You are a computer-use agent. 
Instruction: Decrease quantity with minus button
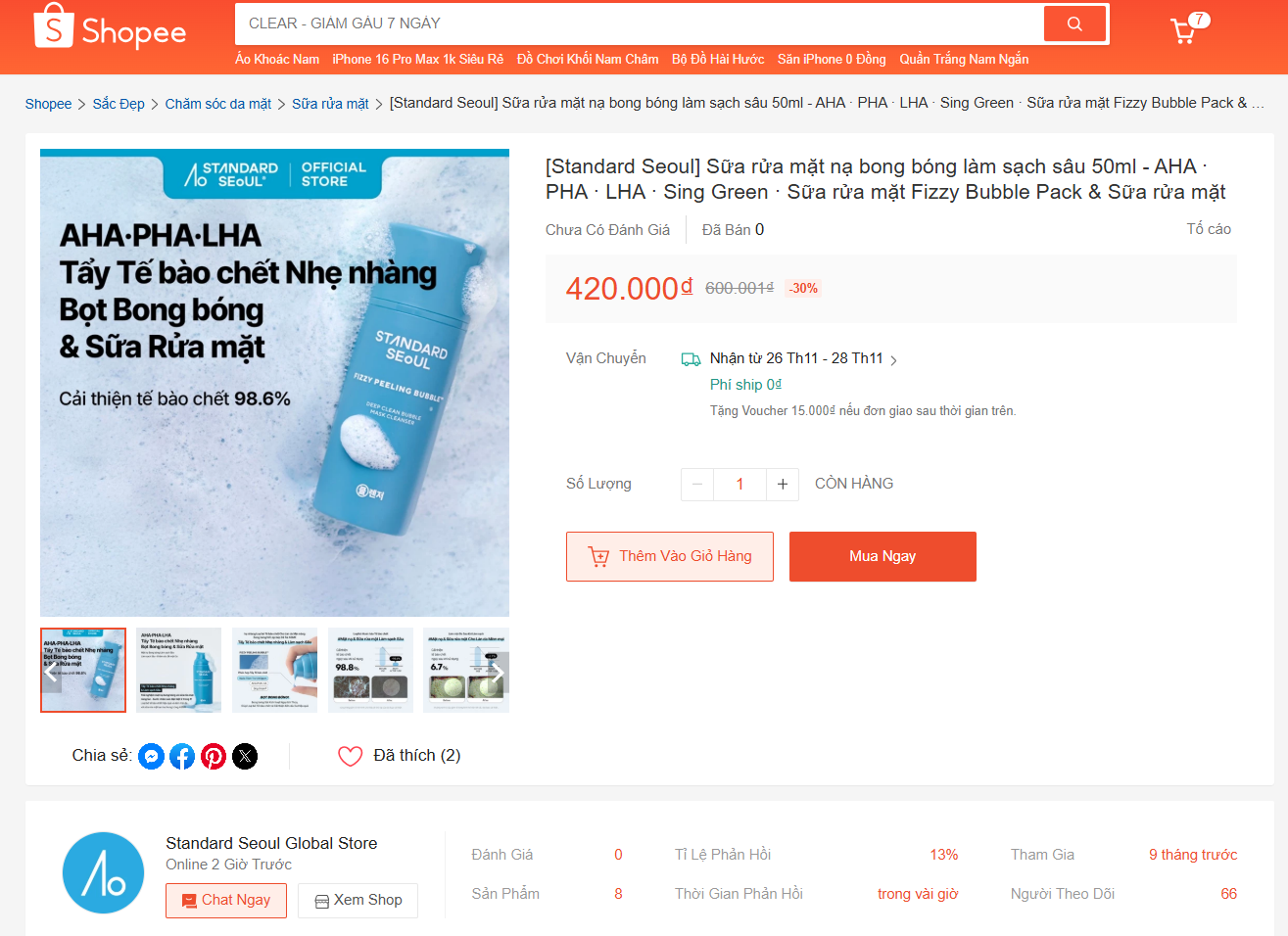click(x=697, y=484)
